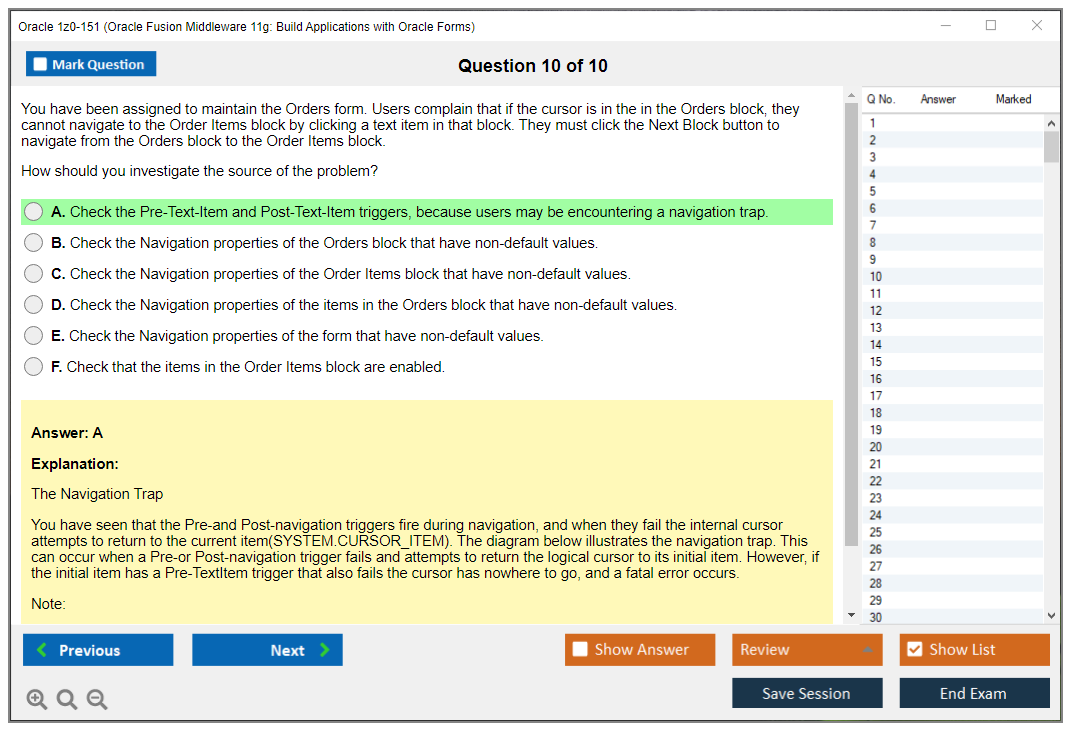Viewport: 1075px width, 735px height.
Task: Click the zoom out magnifier icon
Action: [x=97, y=700]
